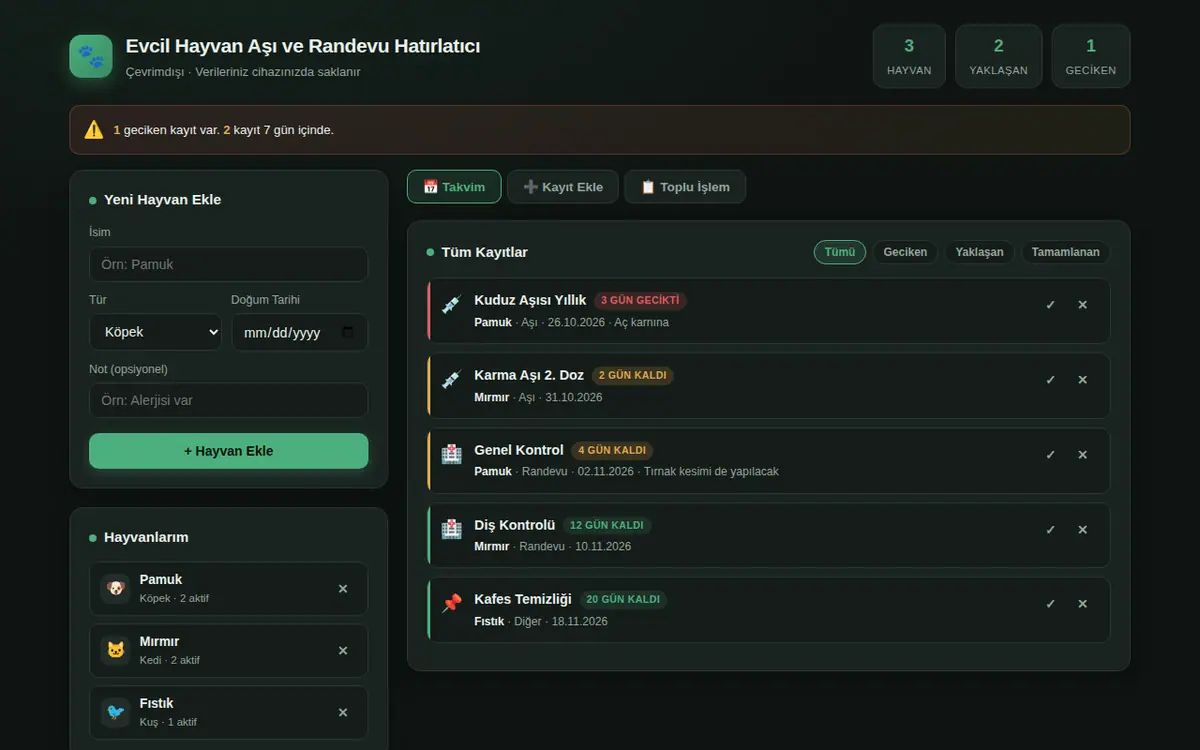This screenshot has width=1200, height=750.
Task: Delete the Kuduz Aşısı Yıllık record
Action: [x=1082, y=305]
